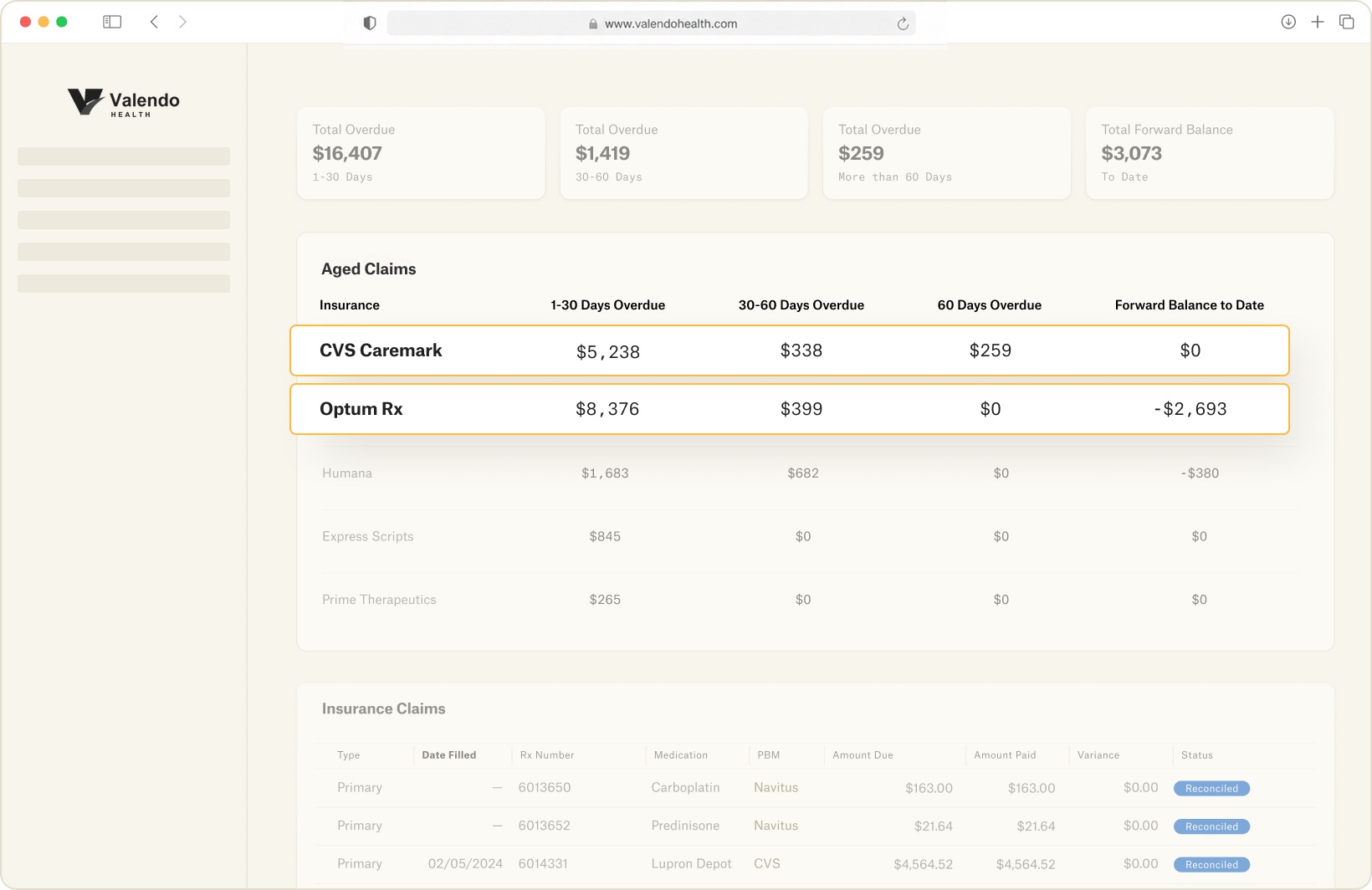The width and height of the screenshot is (1372, 890).
Task: Go back to the previous page
Action: (154, 22)
